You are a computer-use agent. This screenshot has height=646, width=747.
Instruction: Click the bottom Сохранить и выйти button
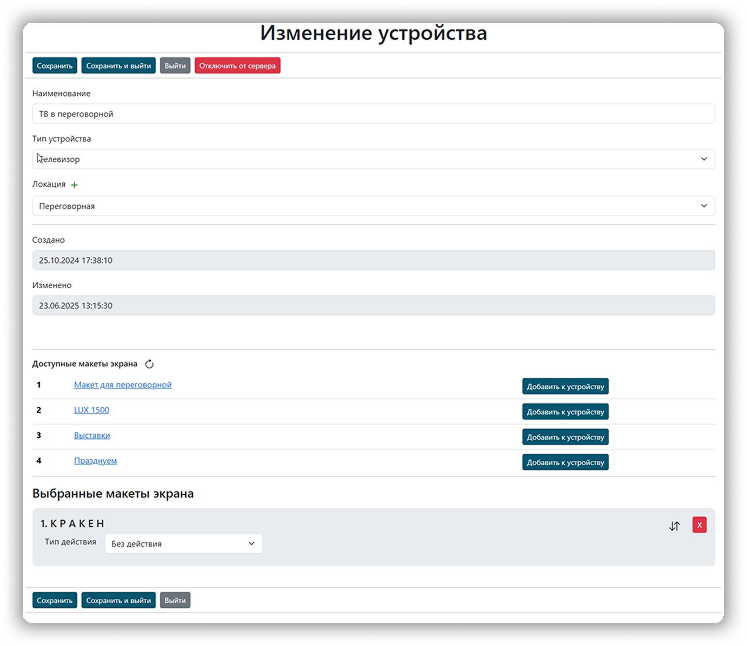118,601
